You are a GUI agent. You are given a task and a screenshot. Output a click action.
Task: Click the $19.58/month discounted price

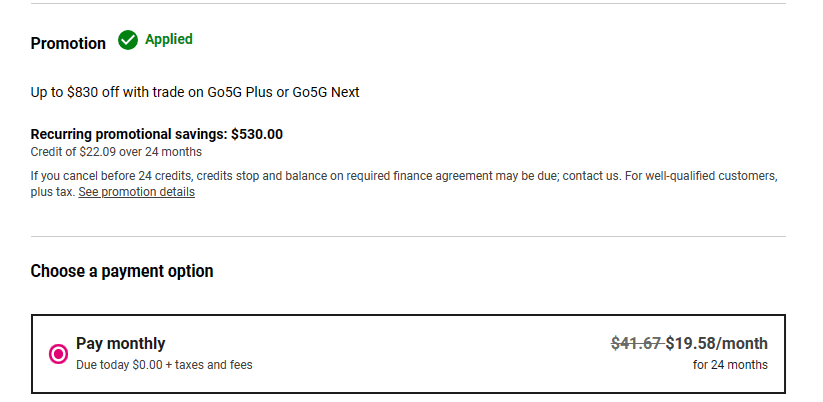(717, 343)
